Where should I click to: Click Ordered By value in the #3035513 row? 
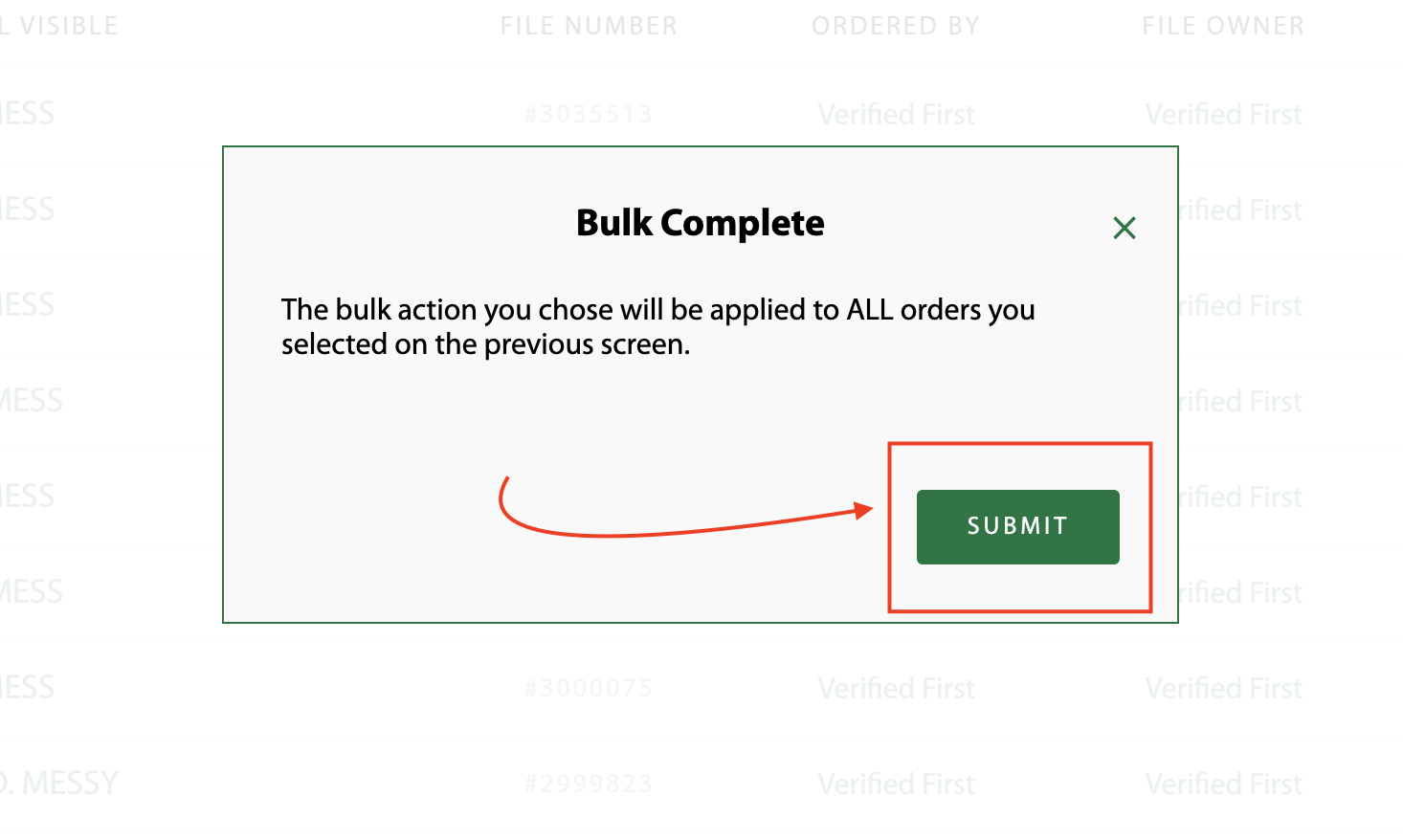point(897,115)
